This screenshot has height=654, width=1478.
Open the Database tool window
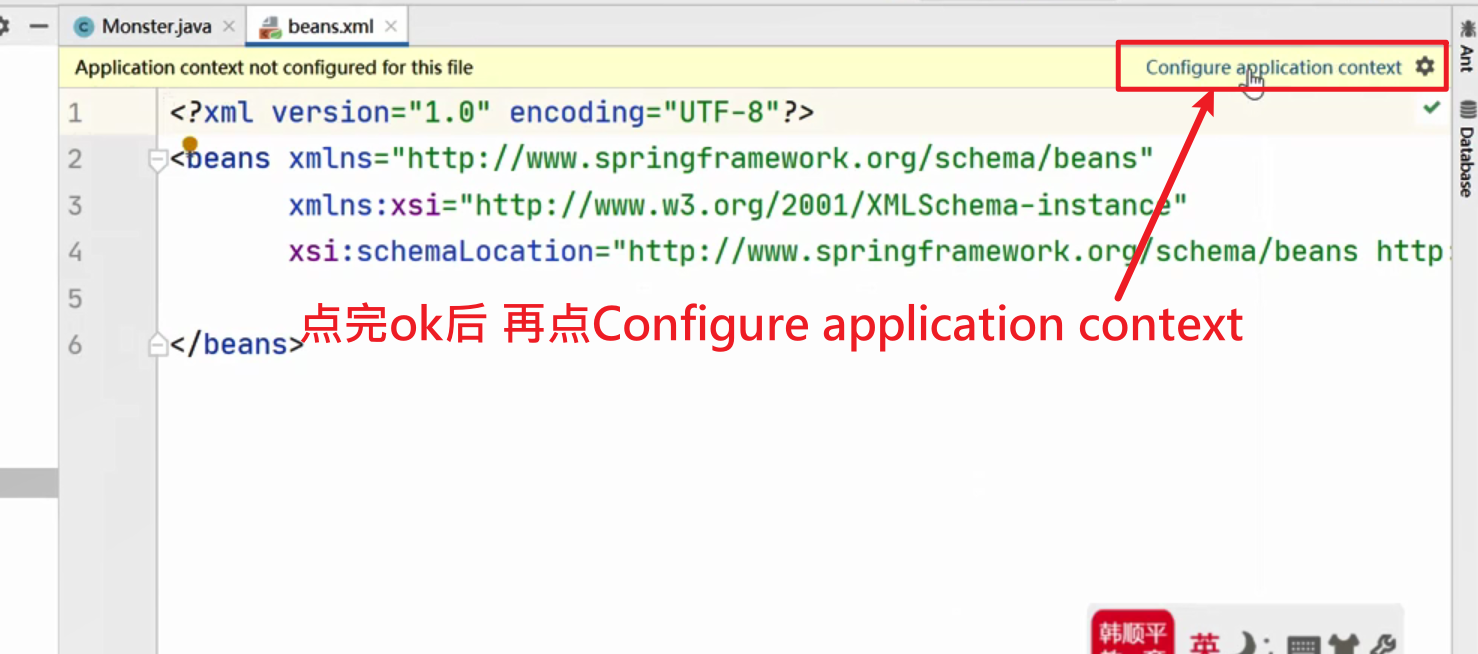pos(1466,148)
